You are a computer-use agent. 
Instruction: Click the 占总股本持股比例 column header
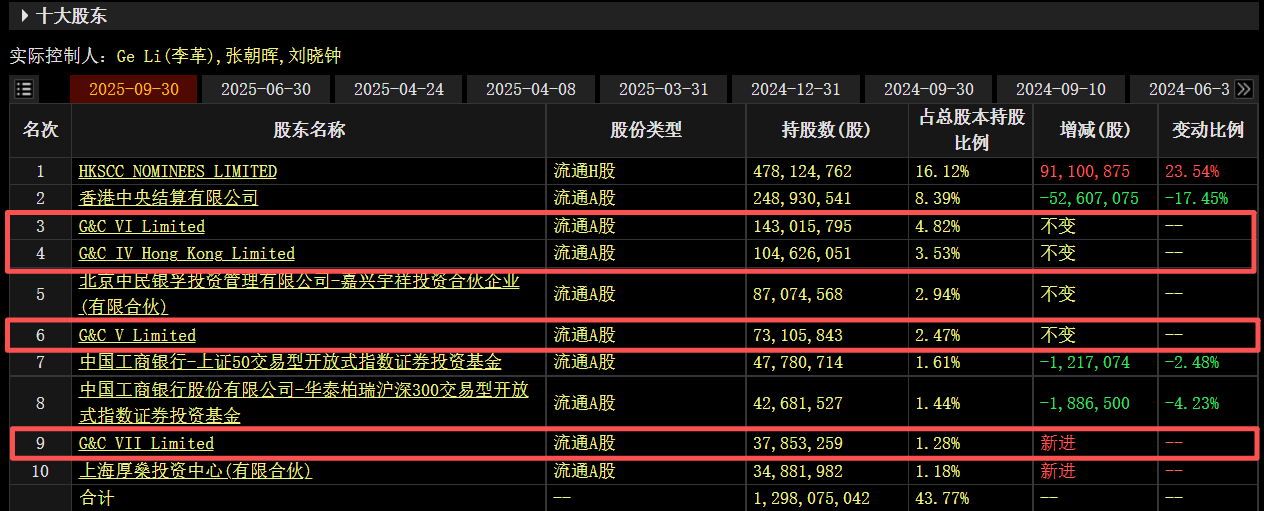click(x=972, y=130)
